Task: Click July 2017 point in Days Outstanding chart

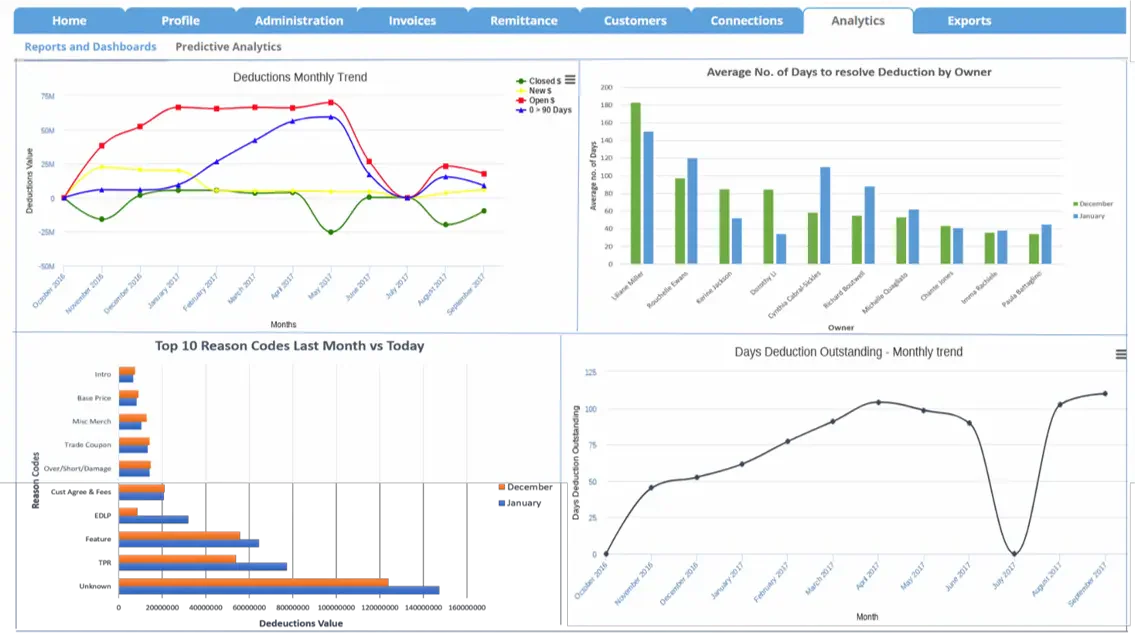Action: coord(1014,554)
